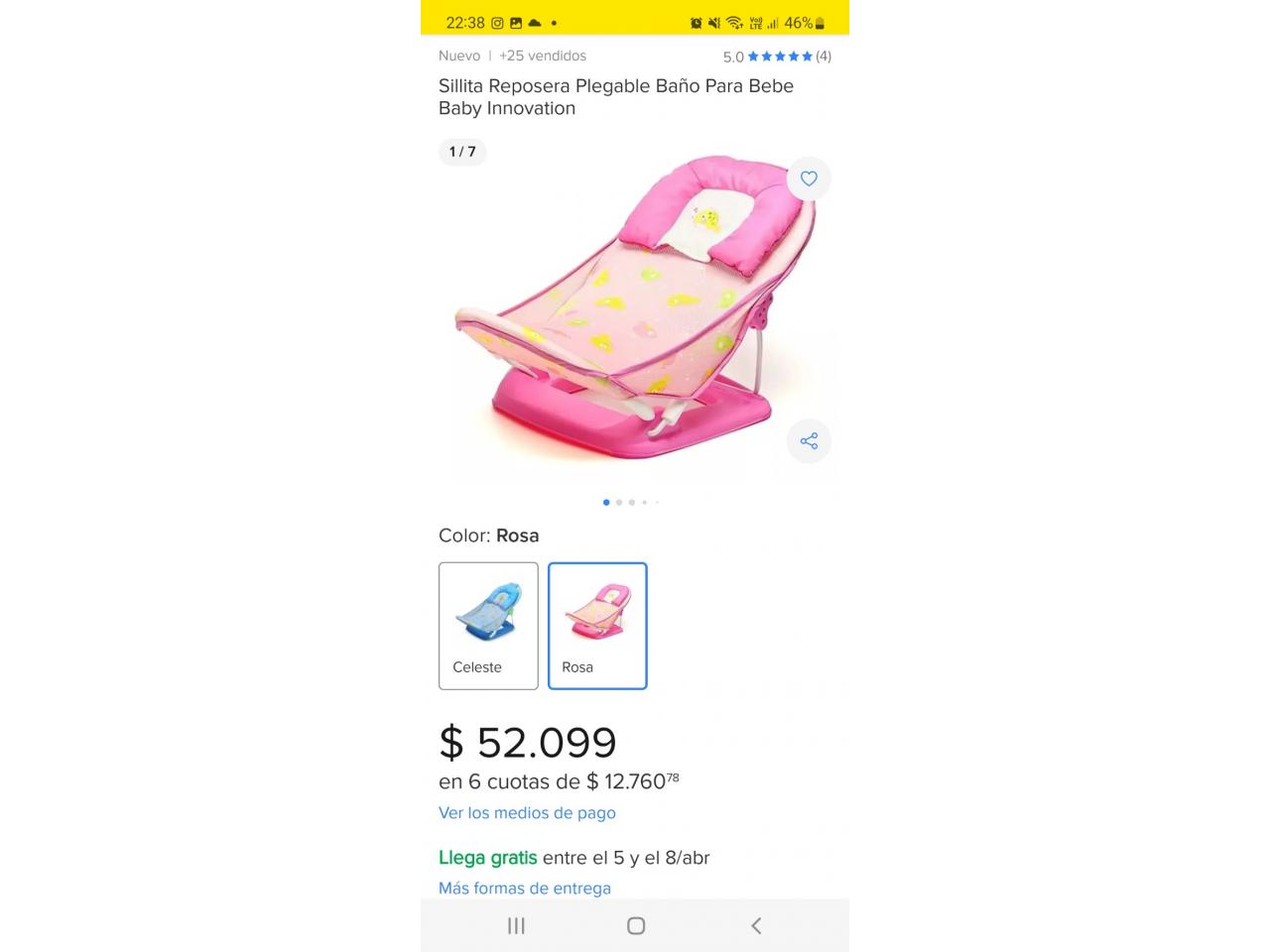Select the Rosa color option

tap(597, 626)
